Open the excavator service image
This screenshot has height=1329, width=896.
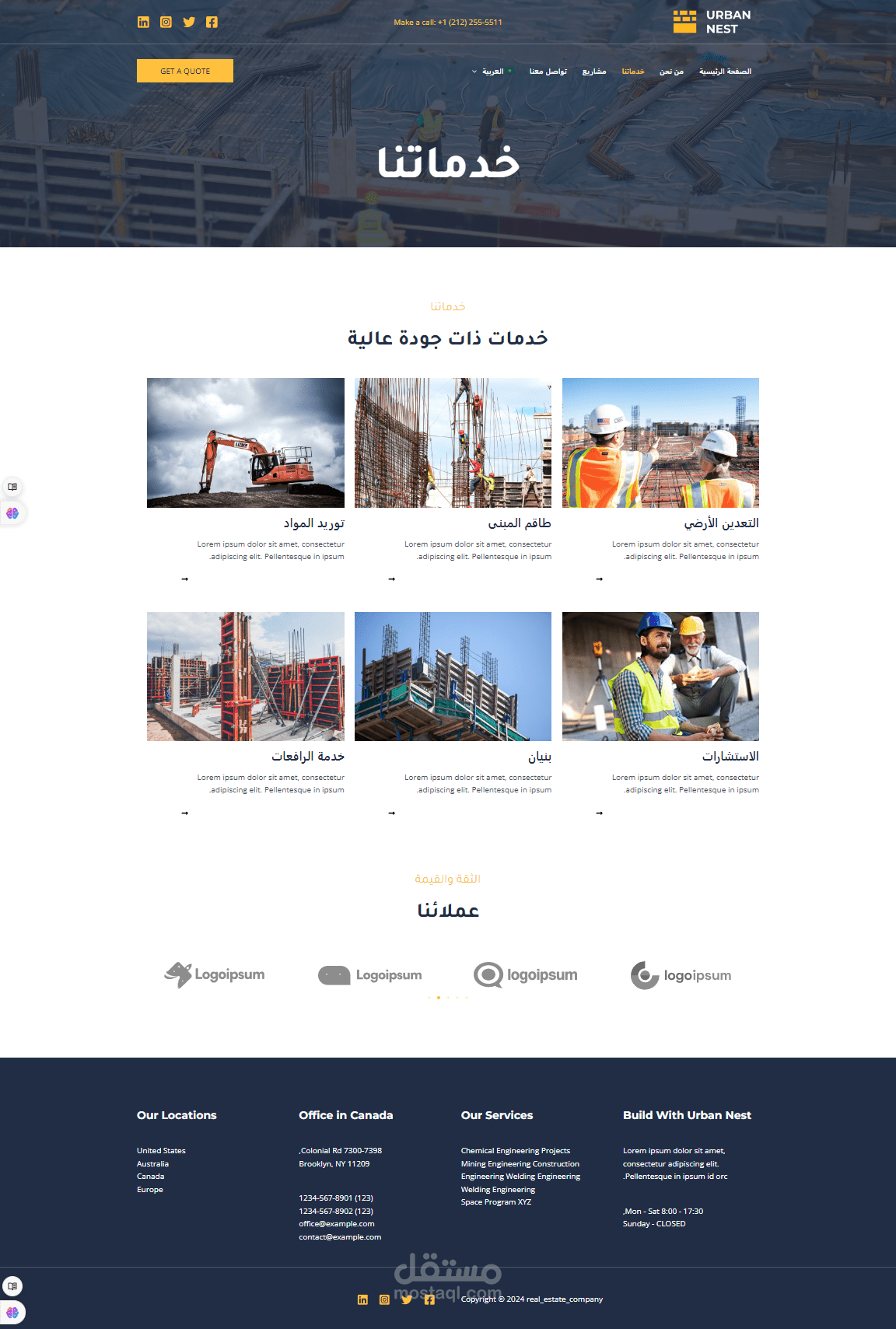click(246, 442)
